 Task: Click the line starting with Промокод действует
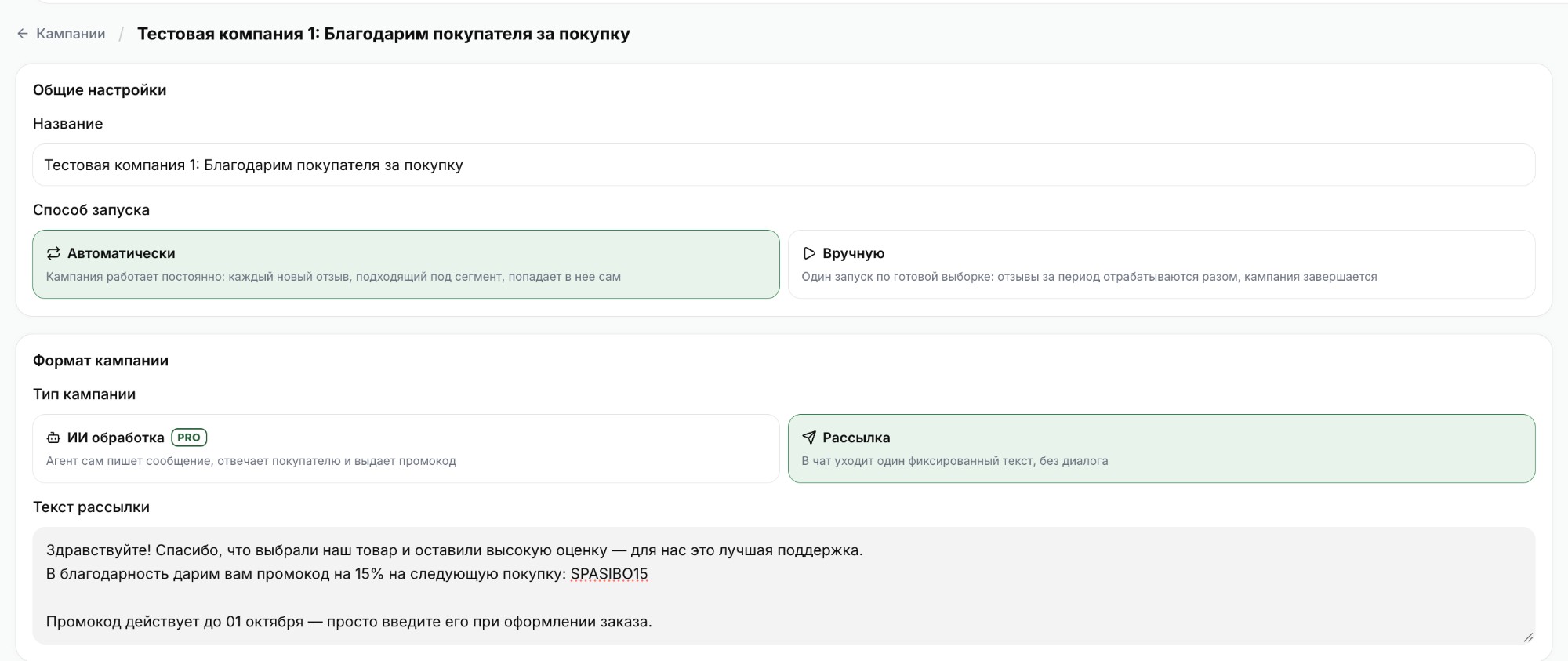point(349,622)
